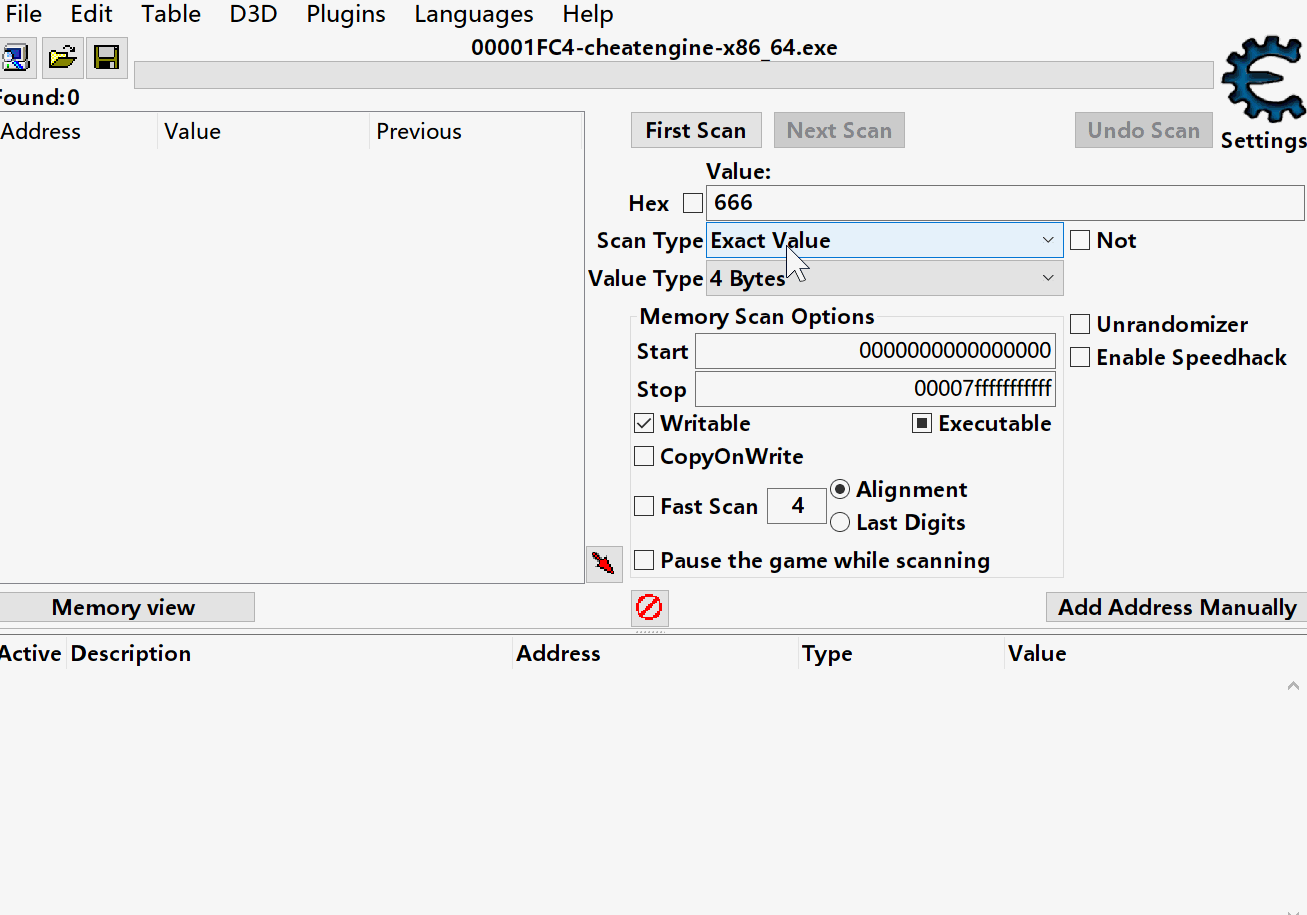Enable the Unrandomizer checkbox

[x=1080, y=324]
